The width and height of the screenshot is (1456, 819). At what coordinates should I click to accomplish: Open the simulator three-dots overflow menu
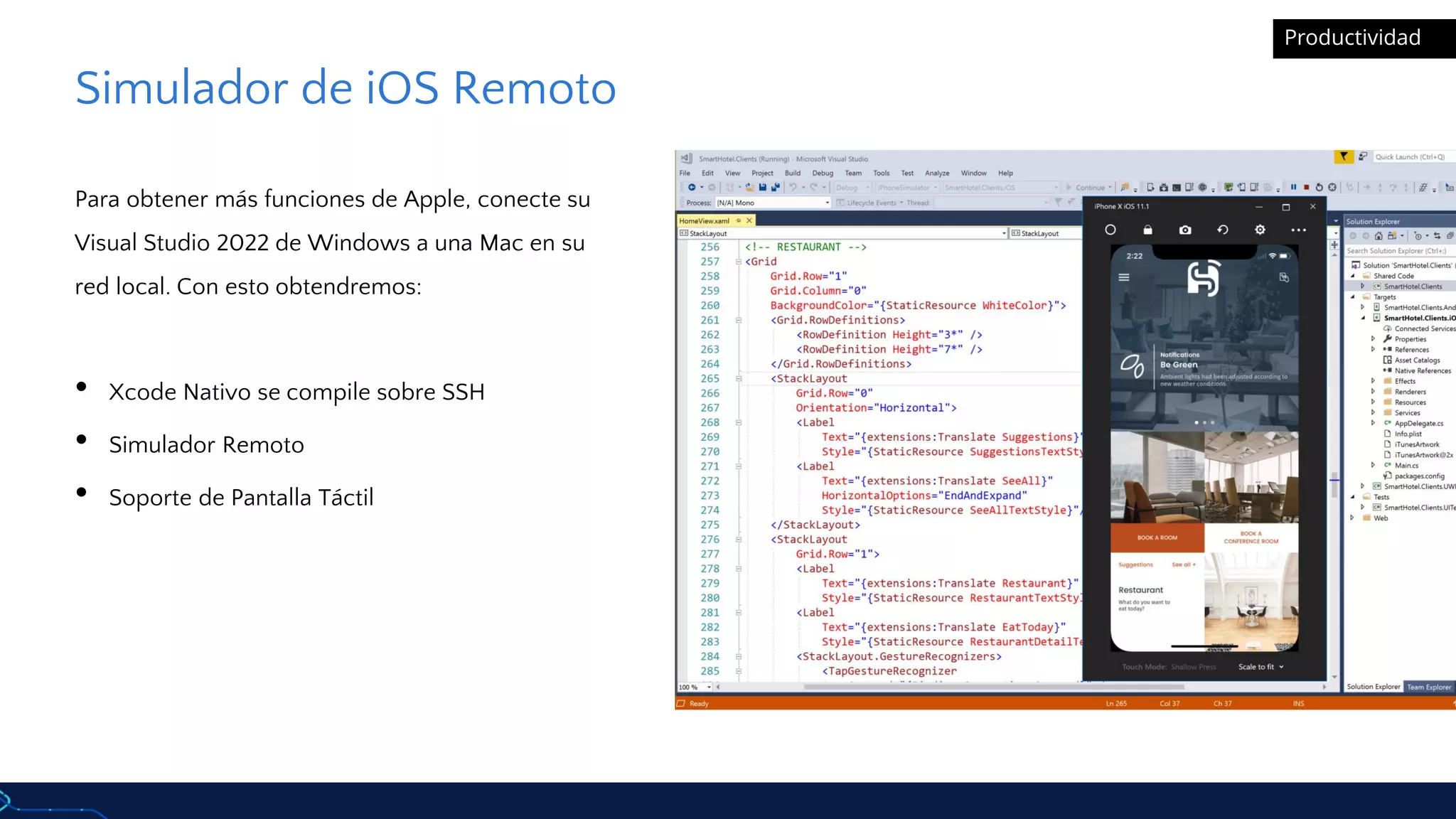pyautogui.click(x=1298, y=230)
